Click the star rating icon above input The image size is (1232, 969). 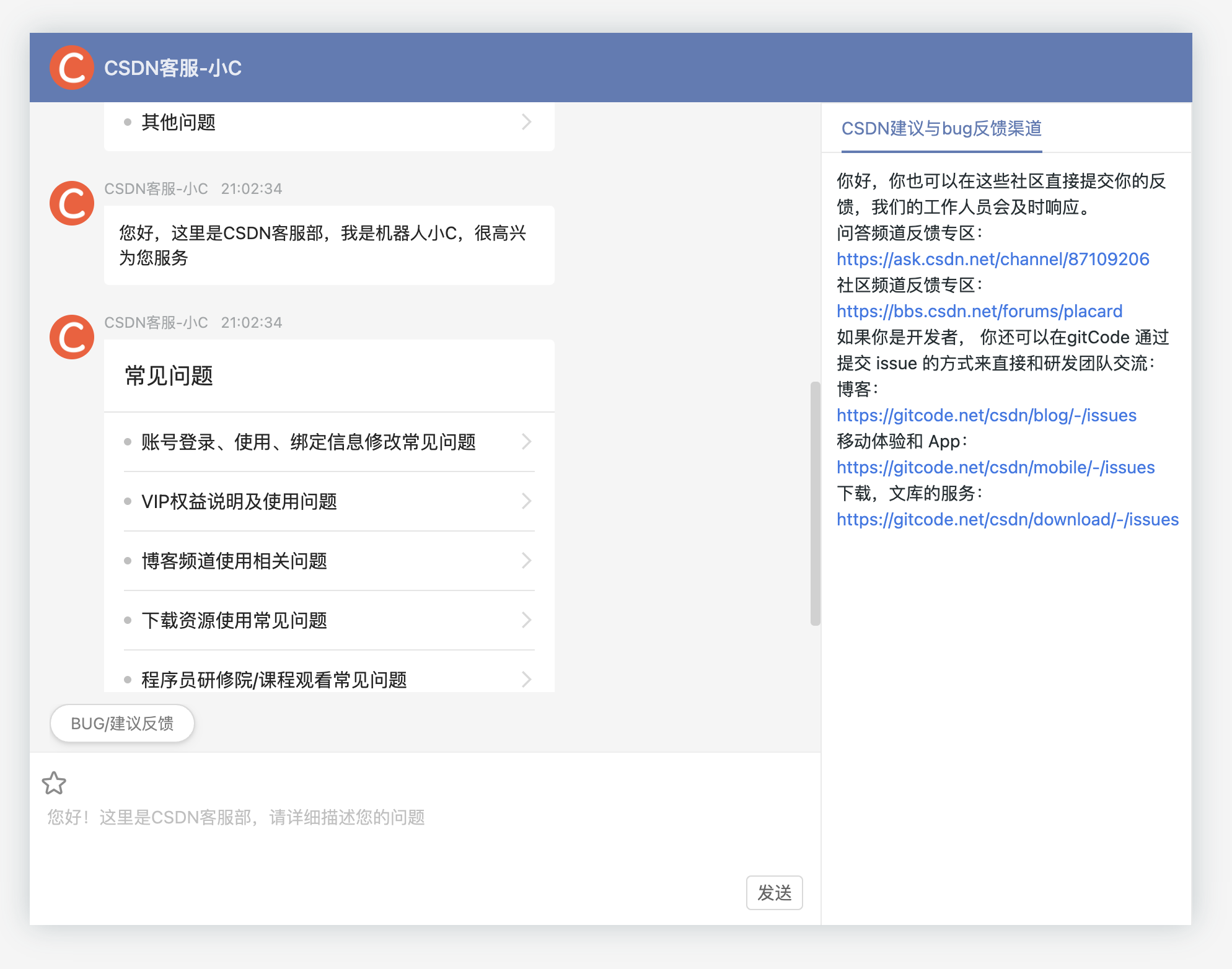pyautogui.click(x=54, y=783)
